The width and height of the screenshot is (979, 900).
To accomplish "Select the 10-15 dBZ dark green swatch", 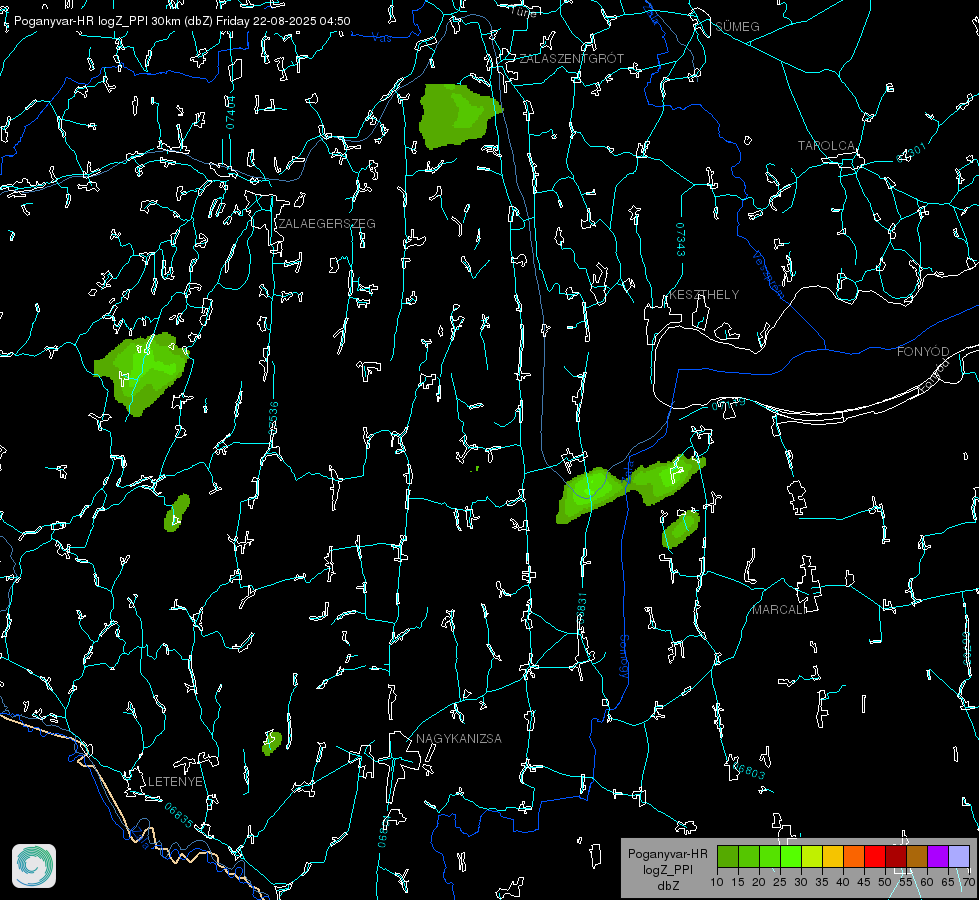I will 728,856.
